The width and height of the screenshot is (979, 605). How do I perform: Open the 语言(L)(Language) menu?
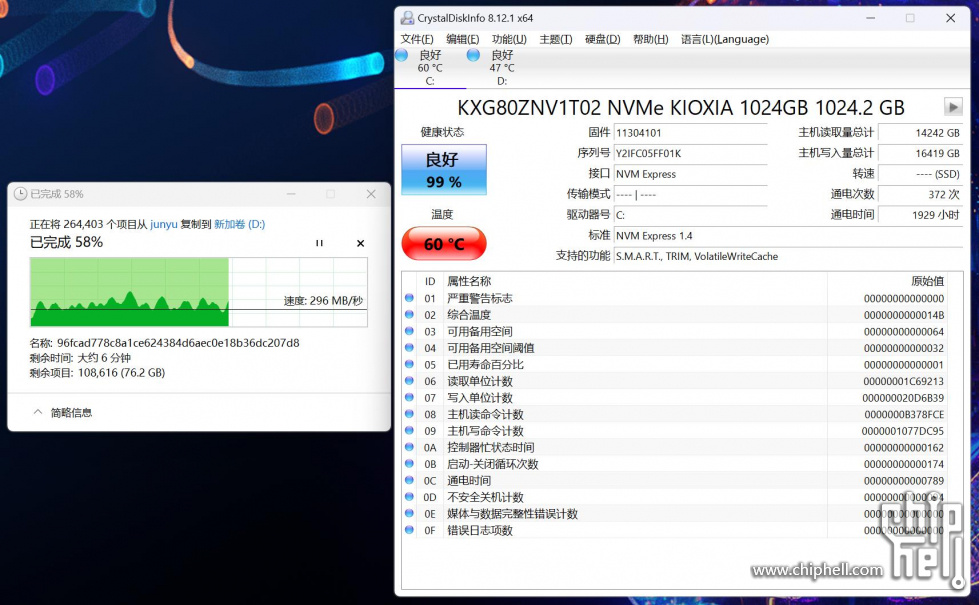[x=725, y=39]
